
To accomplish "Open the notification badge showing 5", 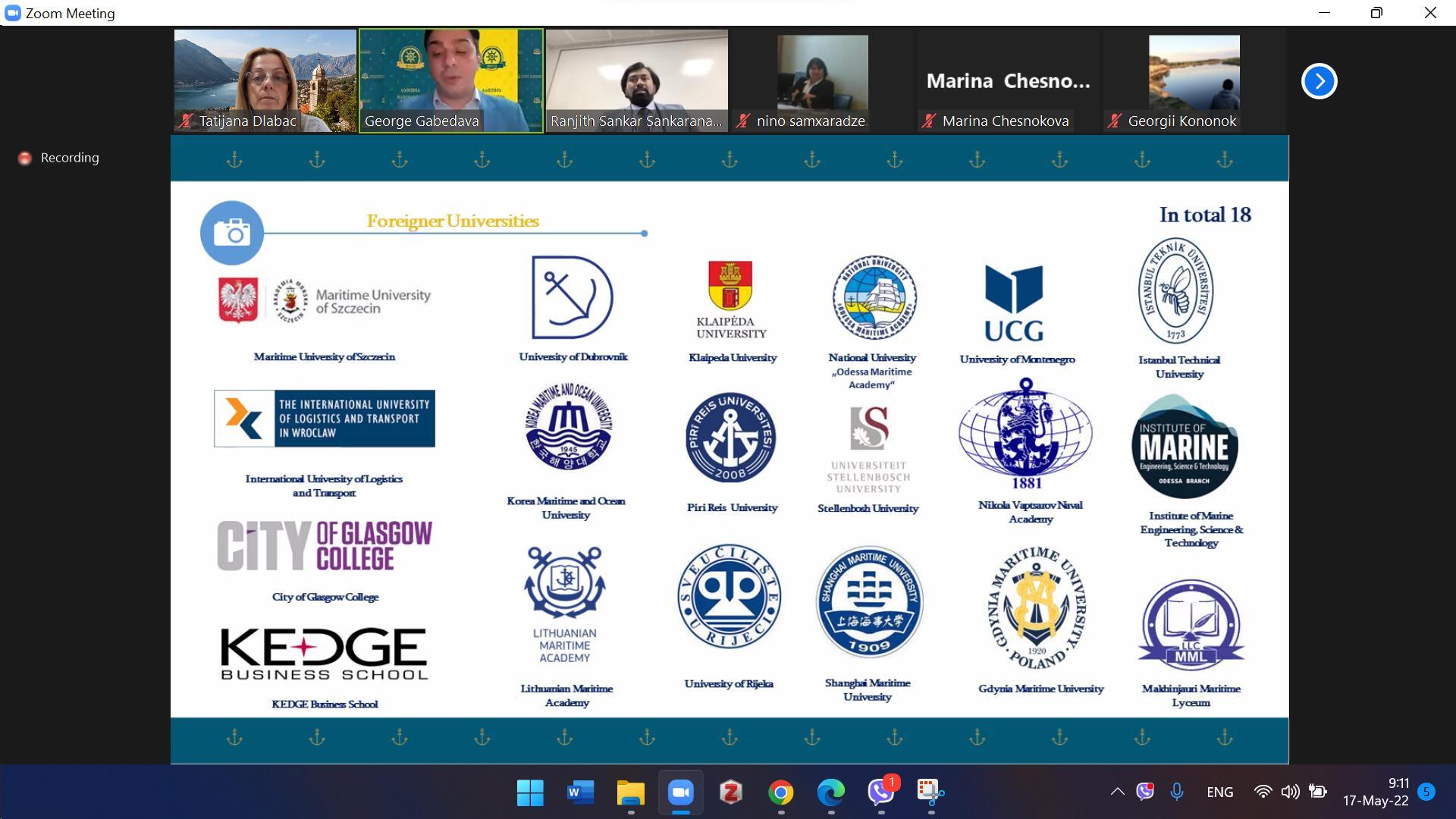I will [1426, 792].
